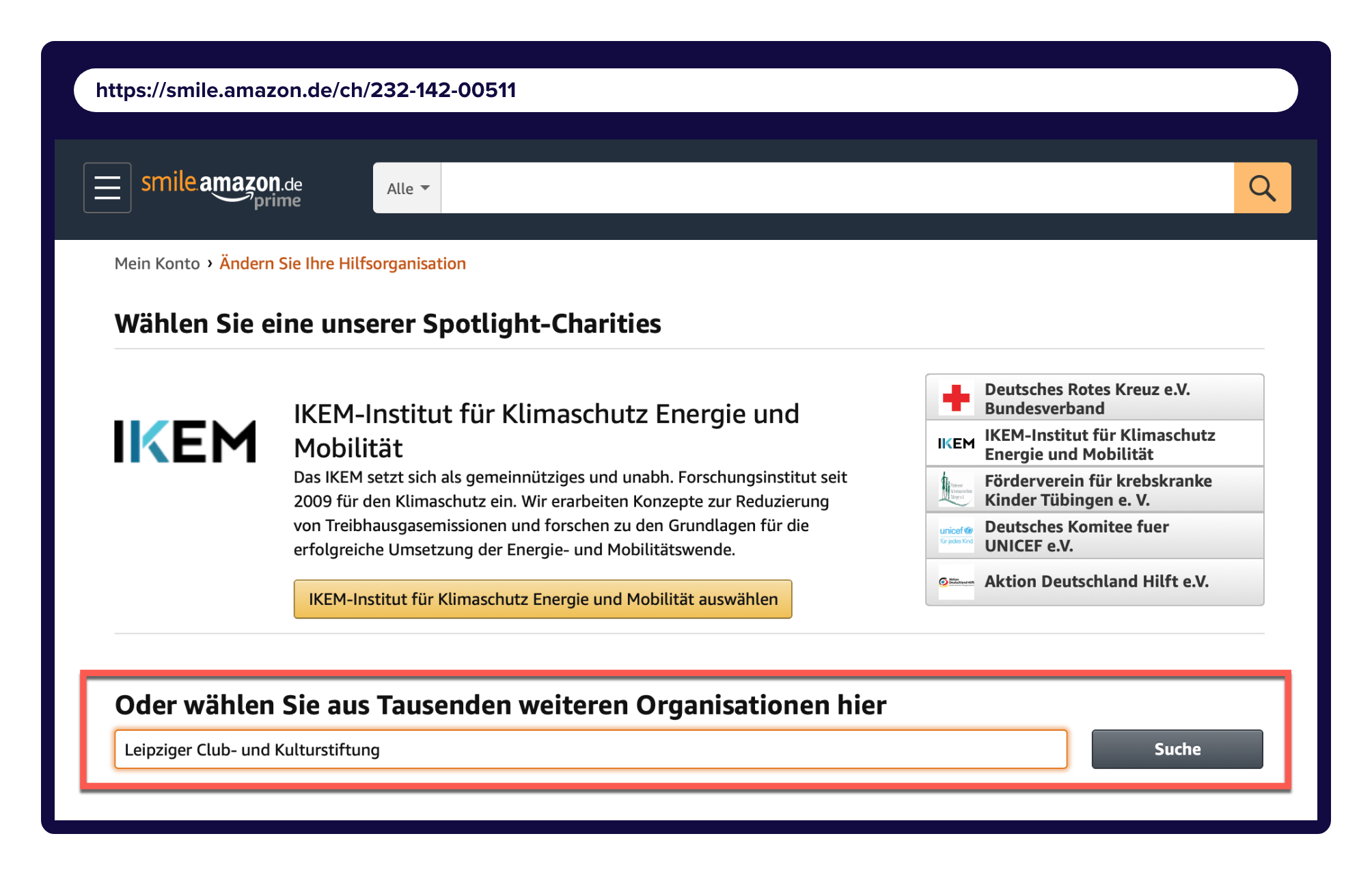This screenshot has height=875, width=1372.
Task: Click the IKEM-Institut headline title text
Action: pos(547,431)
